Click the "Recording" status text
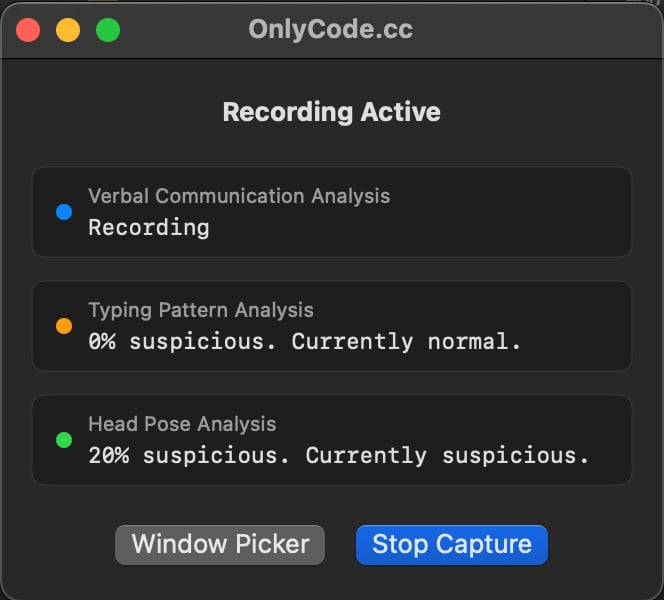 click(149, 228)
